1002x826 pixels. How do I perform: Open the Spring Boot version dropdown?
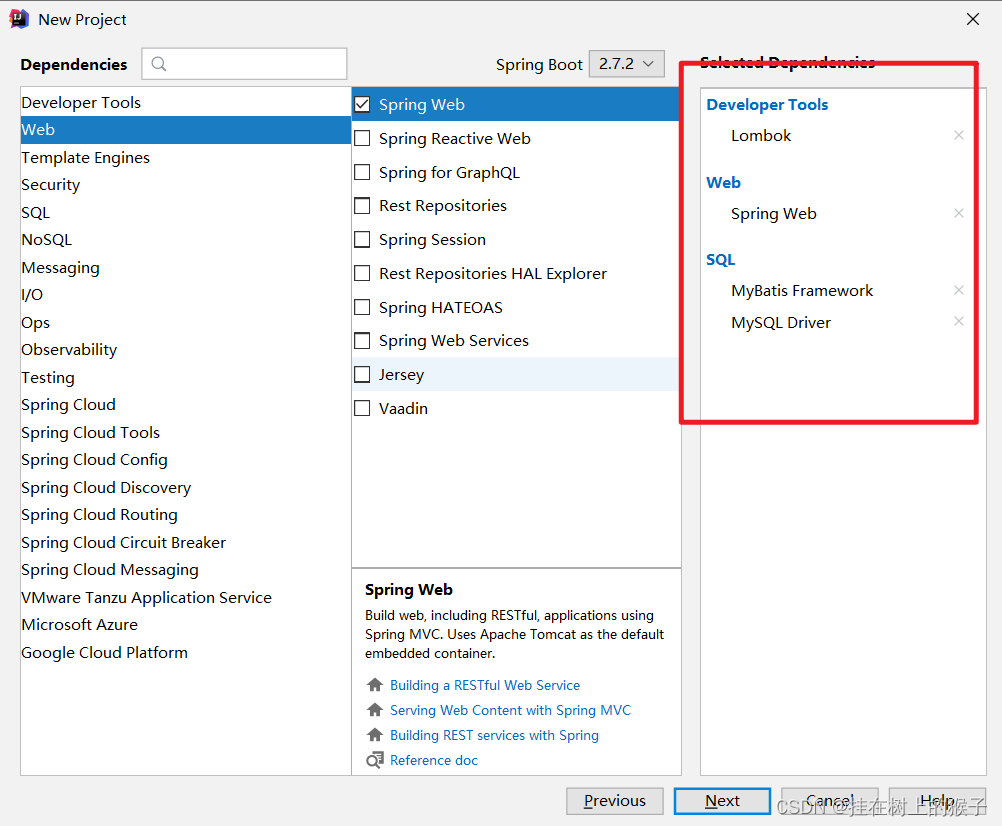[626, 64]
